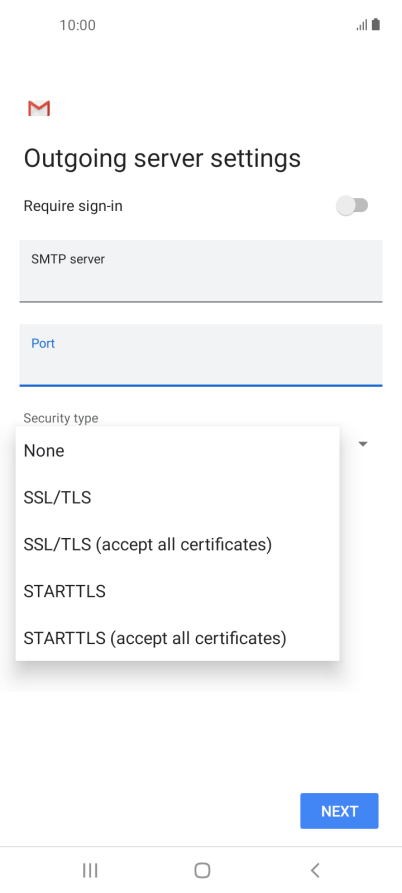
Task: Choose SSL/TLS from the list
Action: [x=178, y=498]
